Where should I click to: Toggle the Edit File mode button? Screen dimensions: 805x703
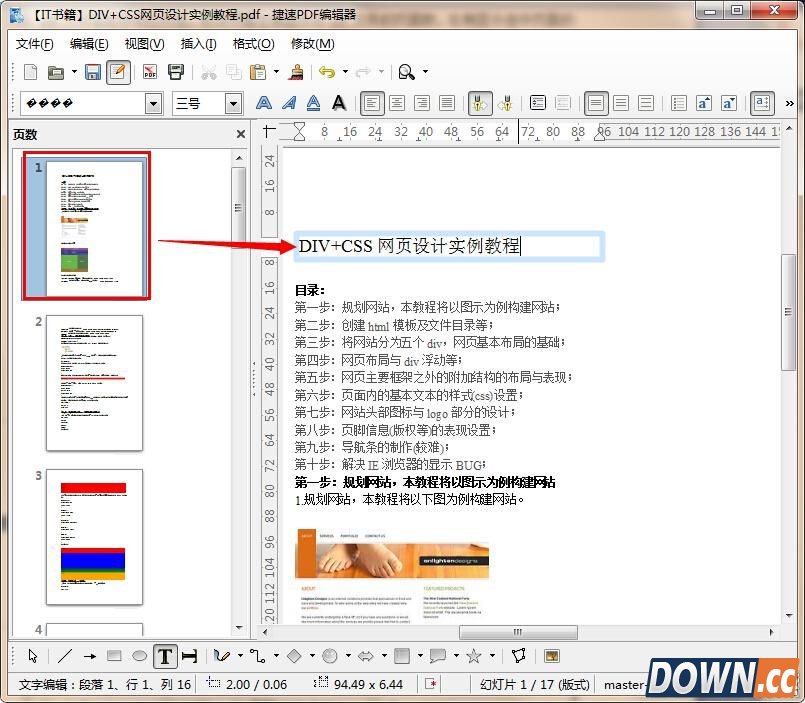pyautogui.click(x=118, y=72)
